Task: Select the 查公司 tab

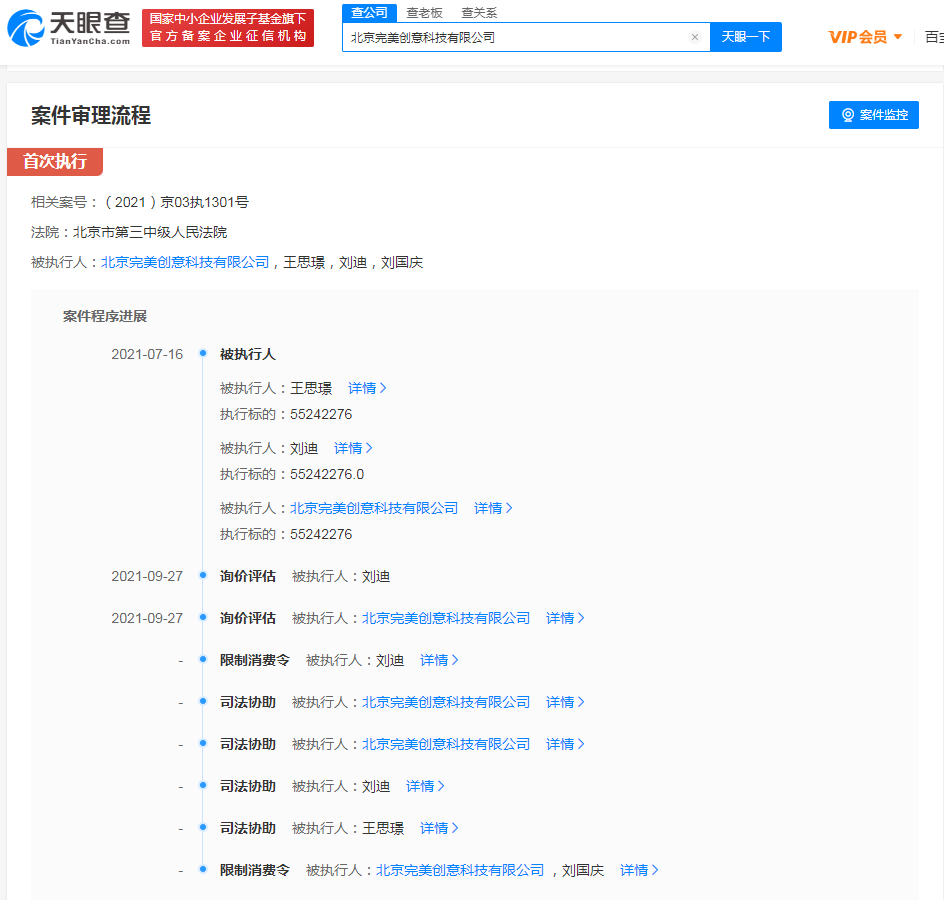Action: (x=369, y=13)
